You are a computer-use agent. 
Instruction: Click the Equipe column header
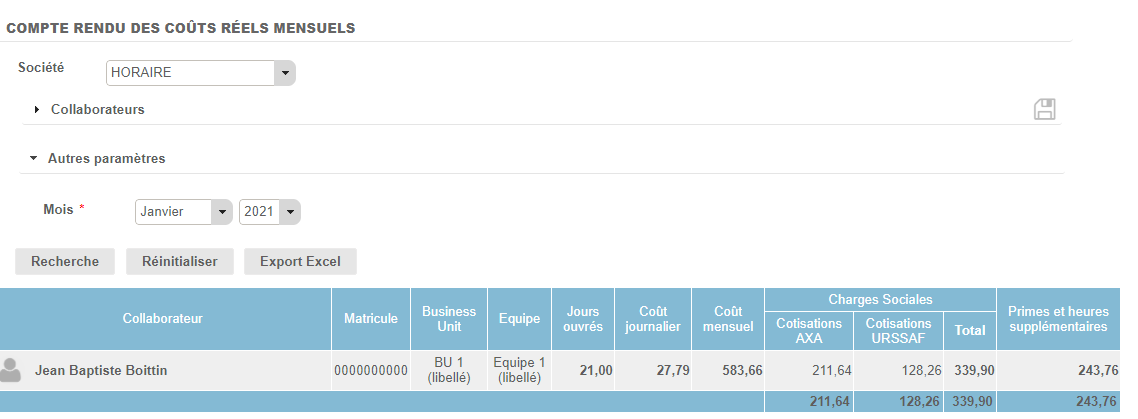click(x=520, y=319)
